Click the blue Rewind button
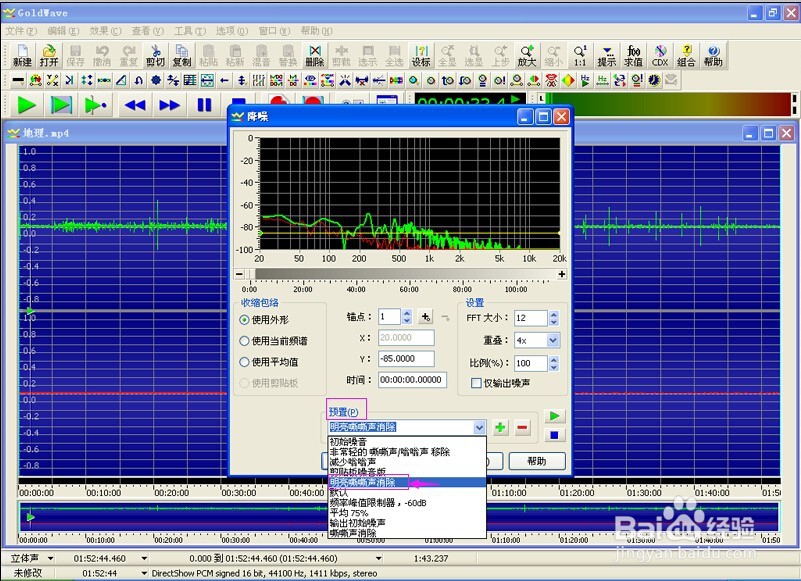The height and width of the screenshot is (581, 801). pyautogui.click(x=135, y=105)
